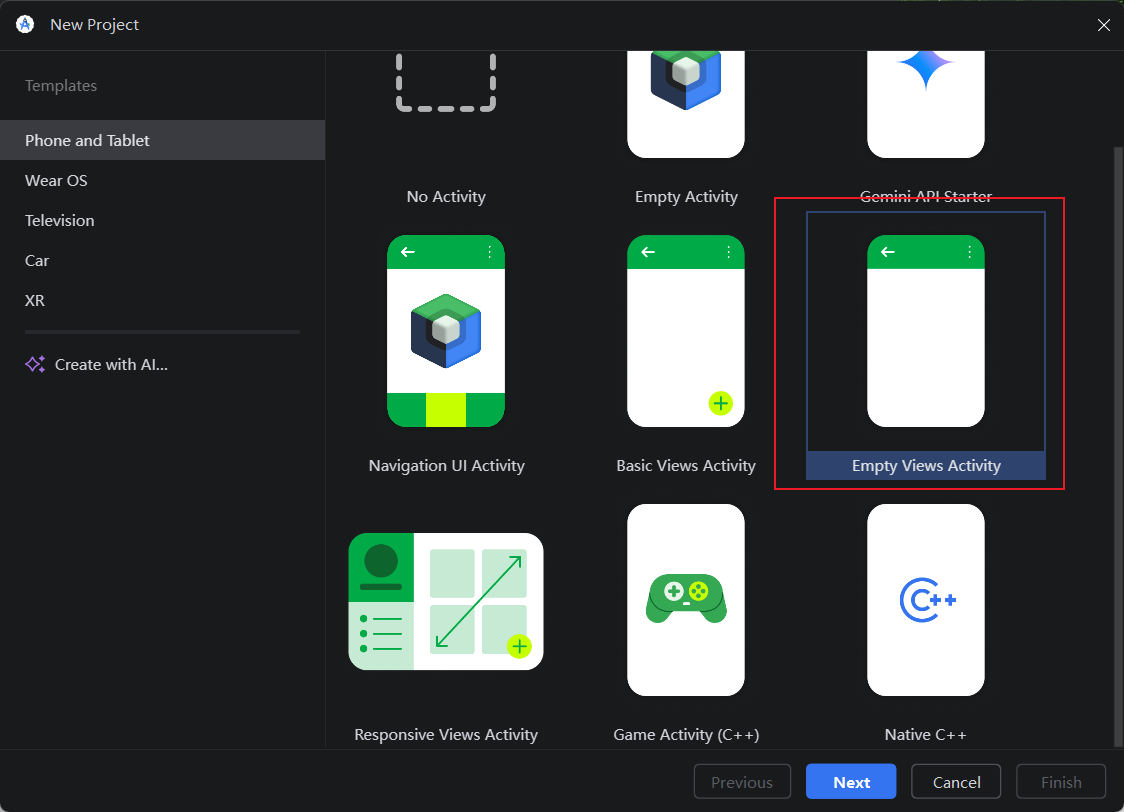Viewport: 1124px width, 812px height.
Task: Select the Empty Views Activity template icon
Action: click(x=925, y=331)
